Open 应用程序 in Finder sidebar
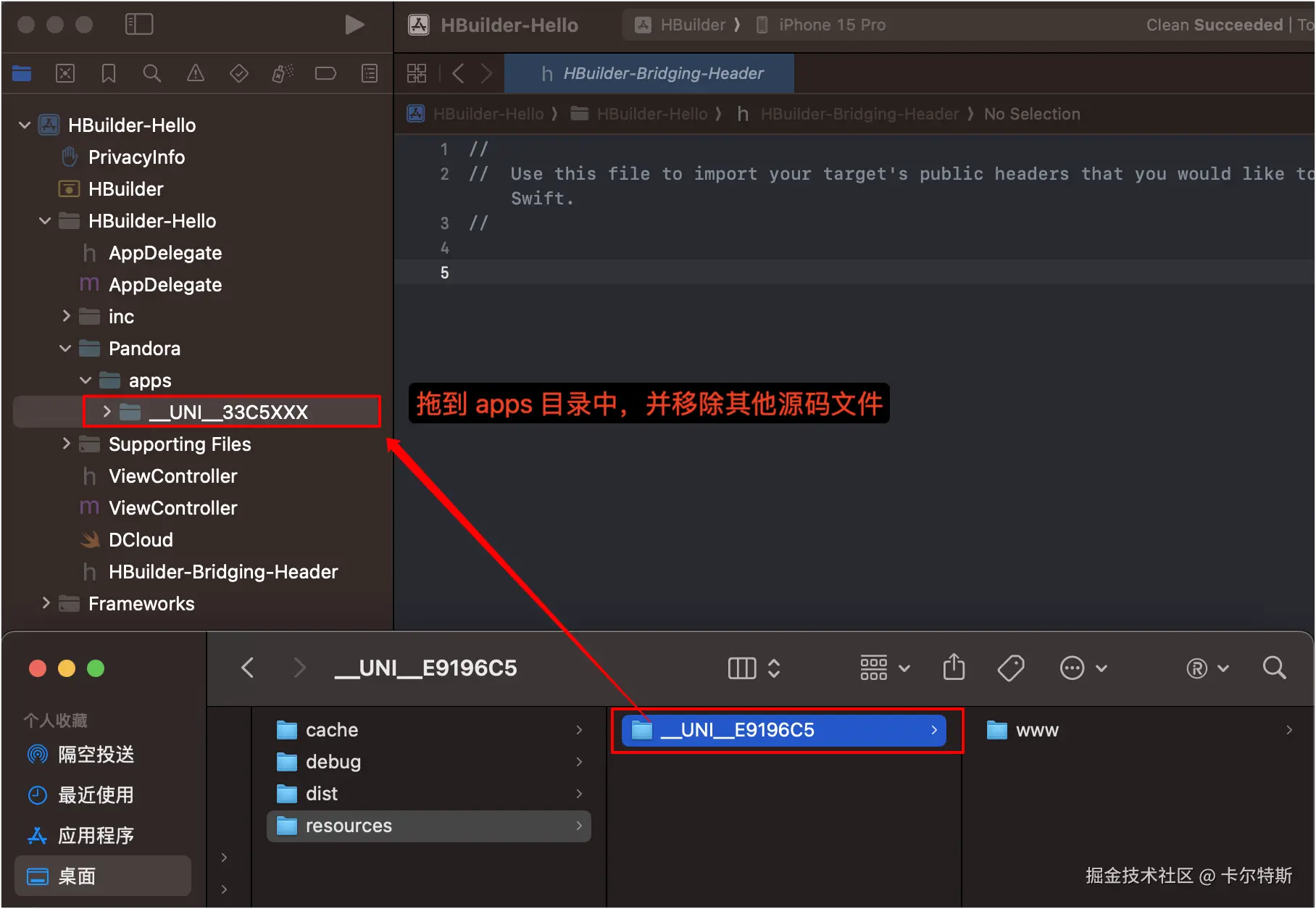Screen dimensions: 1316x909 point(103,836)
